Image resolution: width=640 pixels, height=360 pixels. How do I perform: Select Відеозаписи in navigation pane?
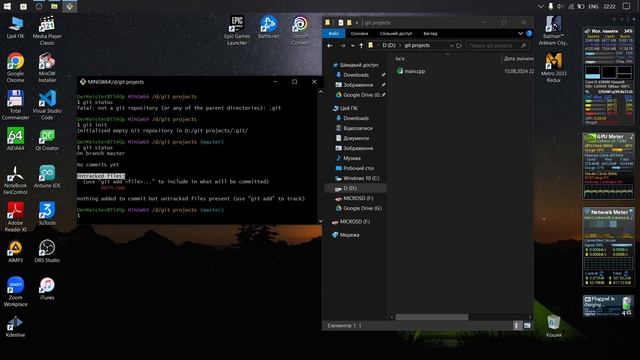pyautogui.click(x=354, y=128)
